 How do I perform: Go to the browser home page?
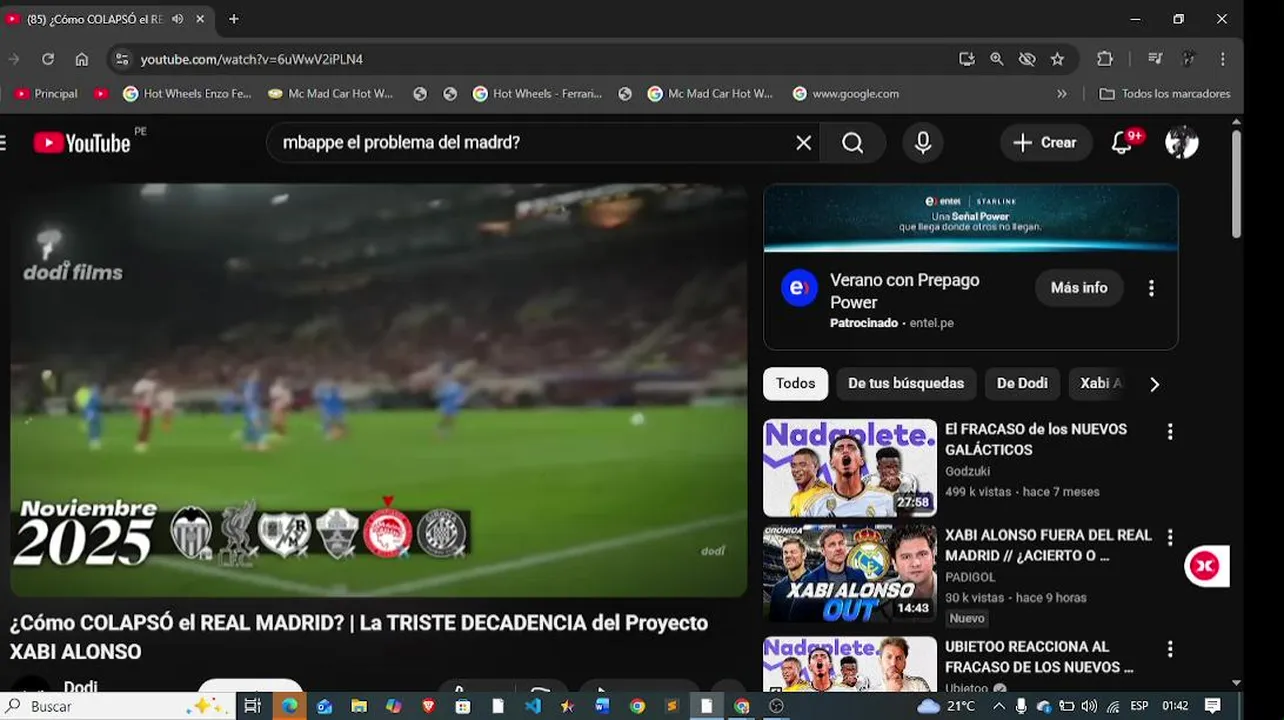pos(82,59)
